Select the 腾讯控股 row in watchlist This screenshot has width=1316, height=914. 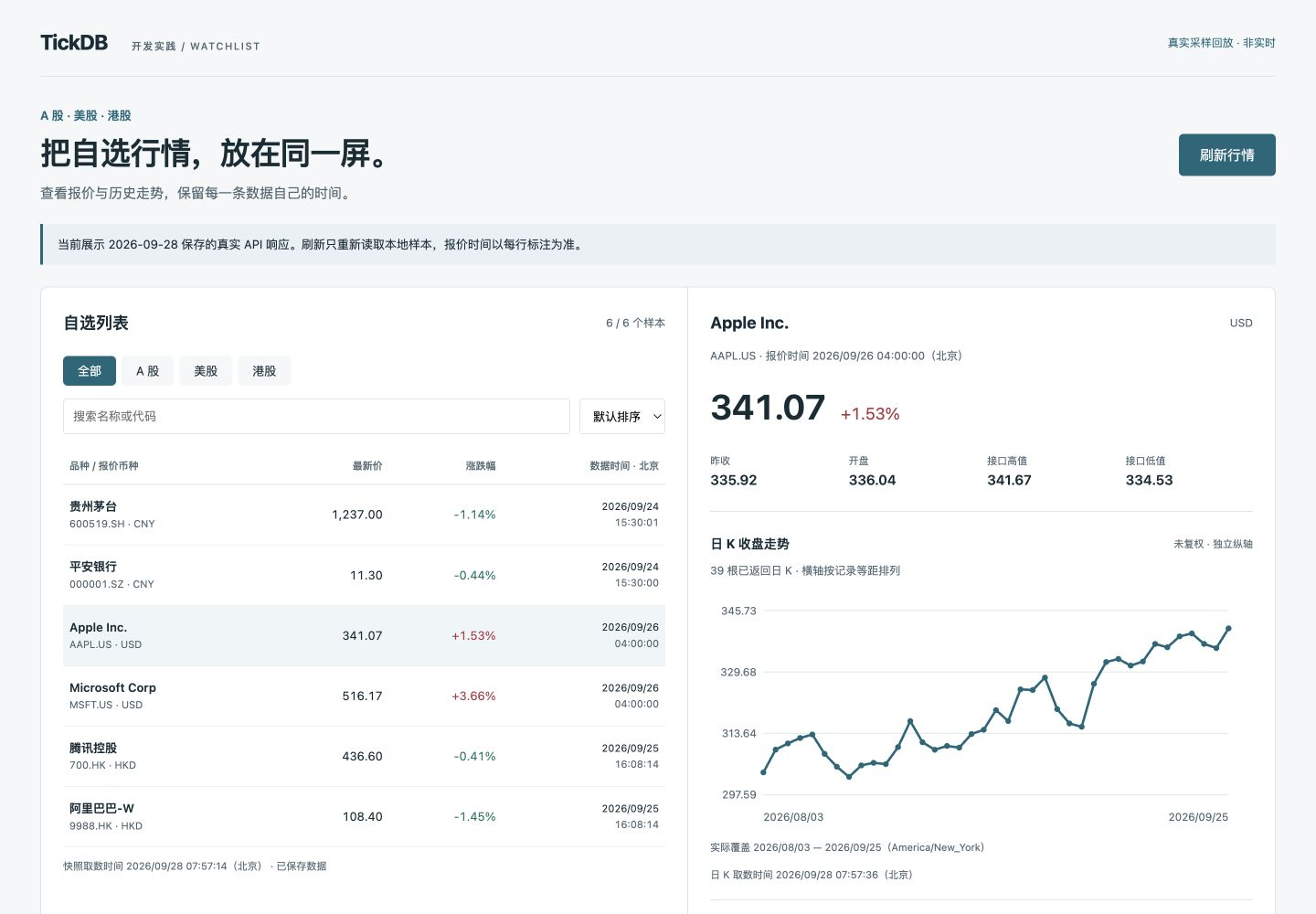[364, 756]
